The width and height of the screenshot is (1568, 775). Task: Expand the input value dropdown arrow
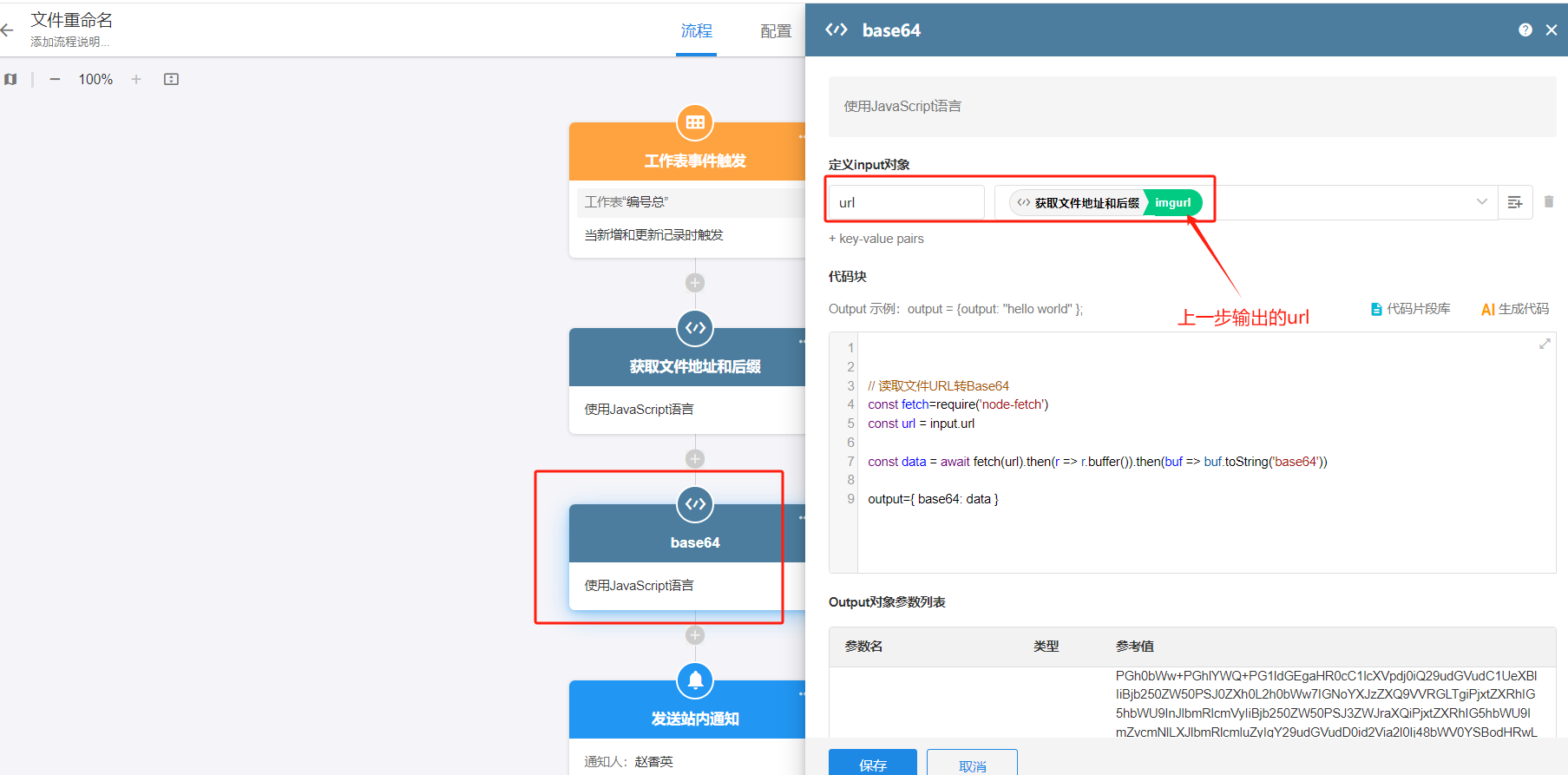click(x=1482, y=202)
